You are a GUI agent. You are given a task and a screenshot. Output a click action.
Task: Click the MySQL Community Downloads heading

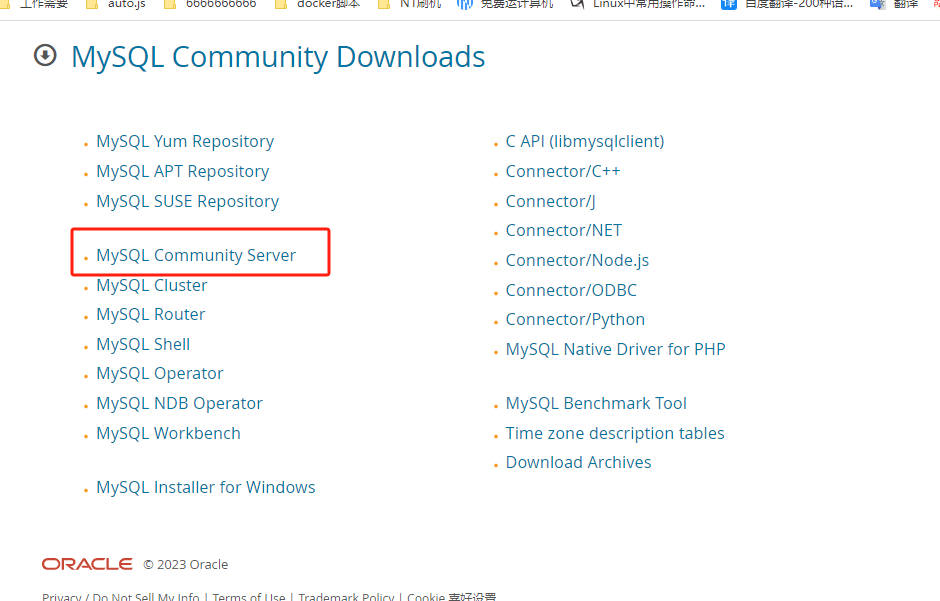coord(278,57)
